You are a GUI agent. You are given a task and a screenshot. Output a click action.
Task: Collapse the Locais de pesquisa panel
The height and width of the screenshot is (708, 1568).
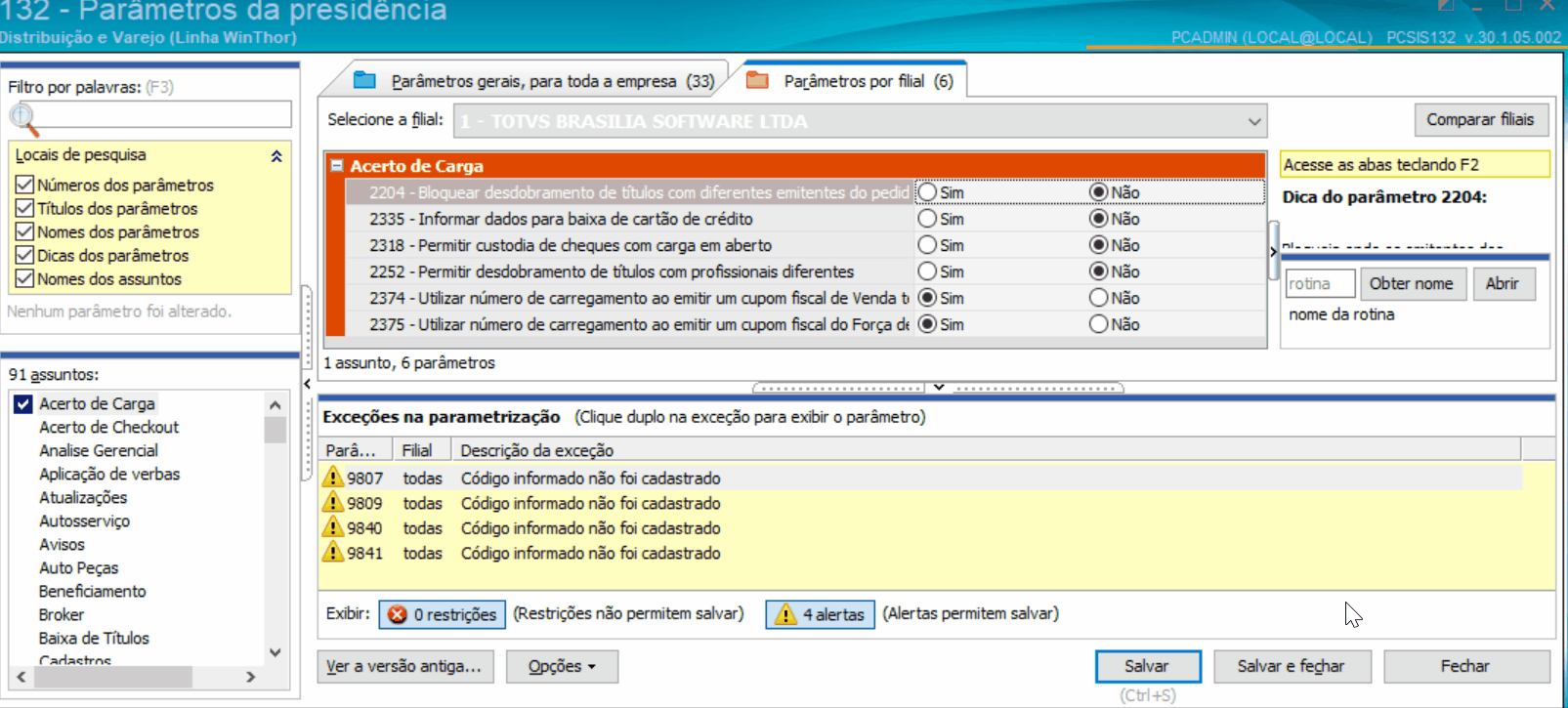point(276,155)
